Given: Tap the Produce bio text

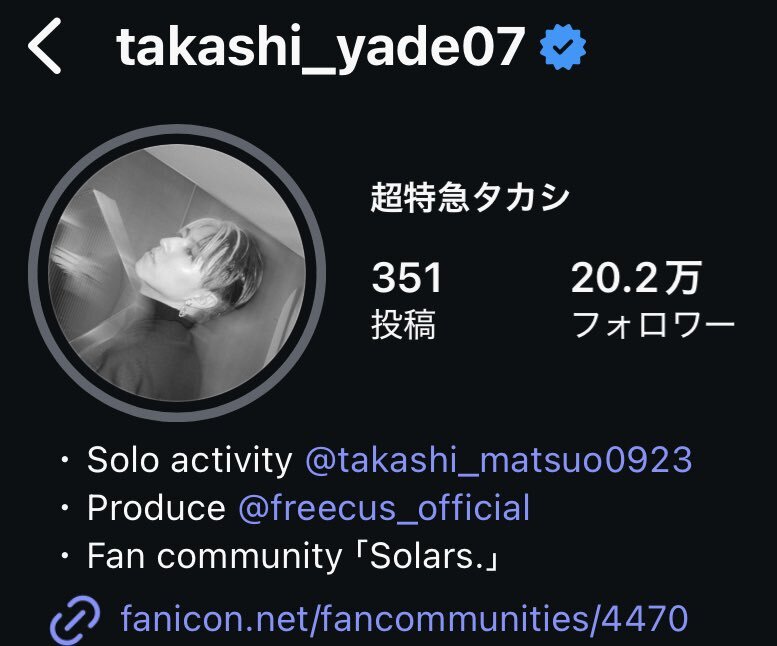Looking at the screenshot, I should 157,508.
